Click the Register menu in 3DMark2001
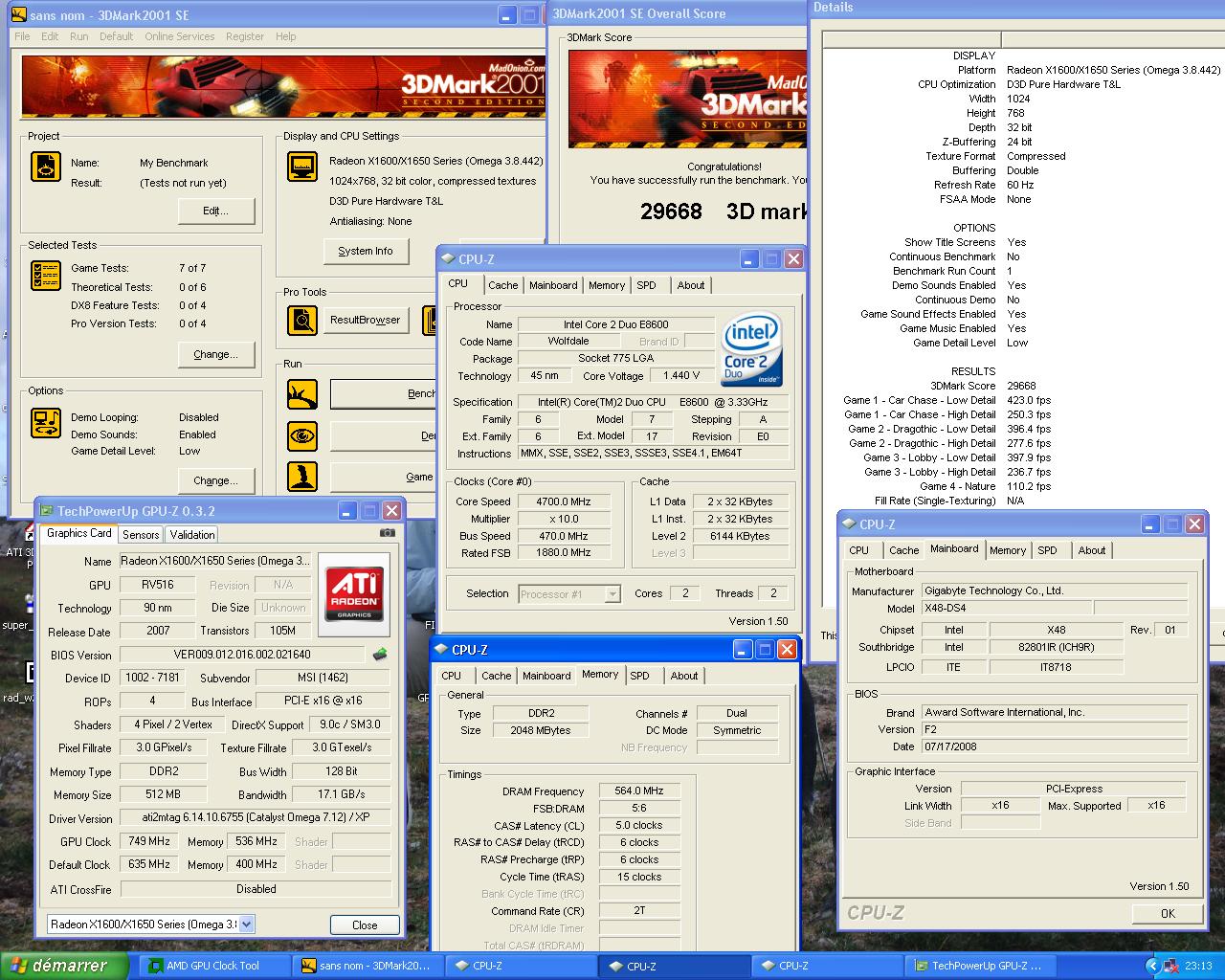1225x980 pixels. coord(245,36)
